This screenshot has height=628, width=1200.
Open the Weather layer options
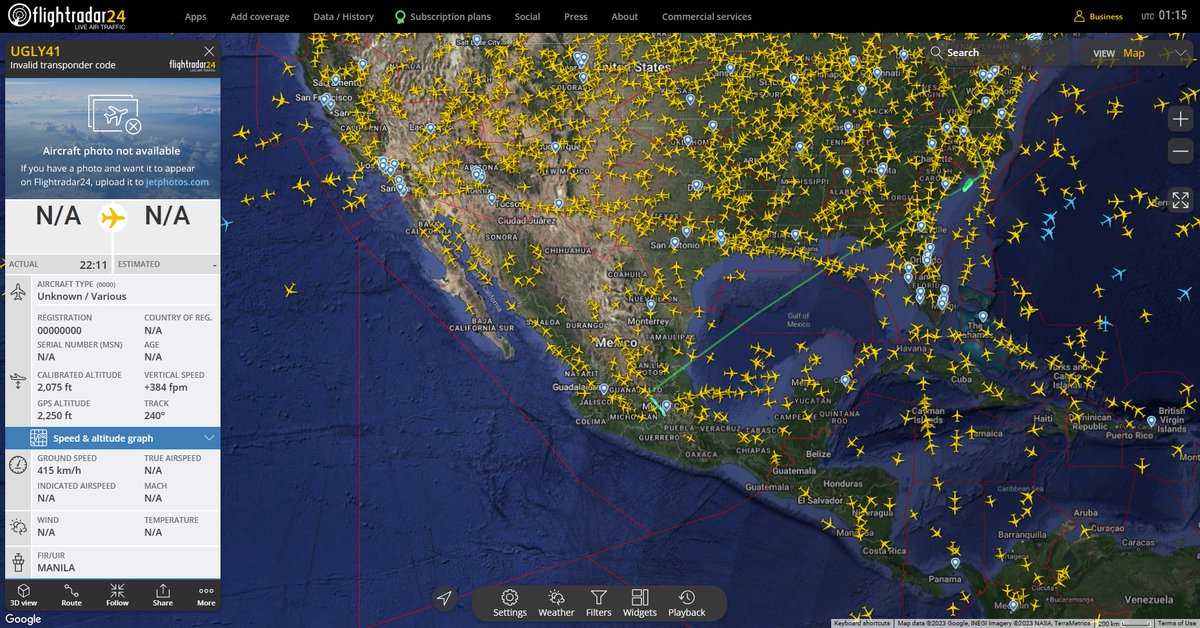tap(556, 603)
